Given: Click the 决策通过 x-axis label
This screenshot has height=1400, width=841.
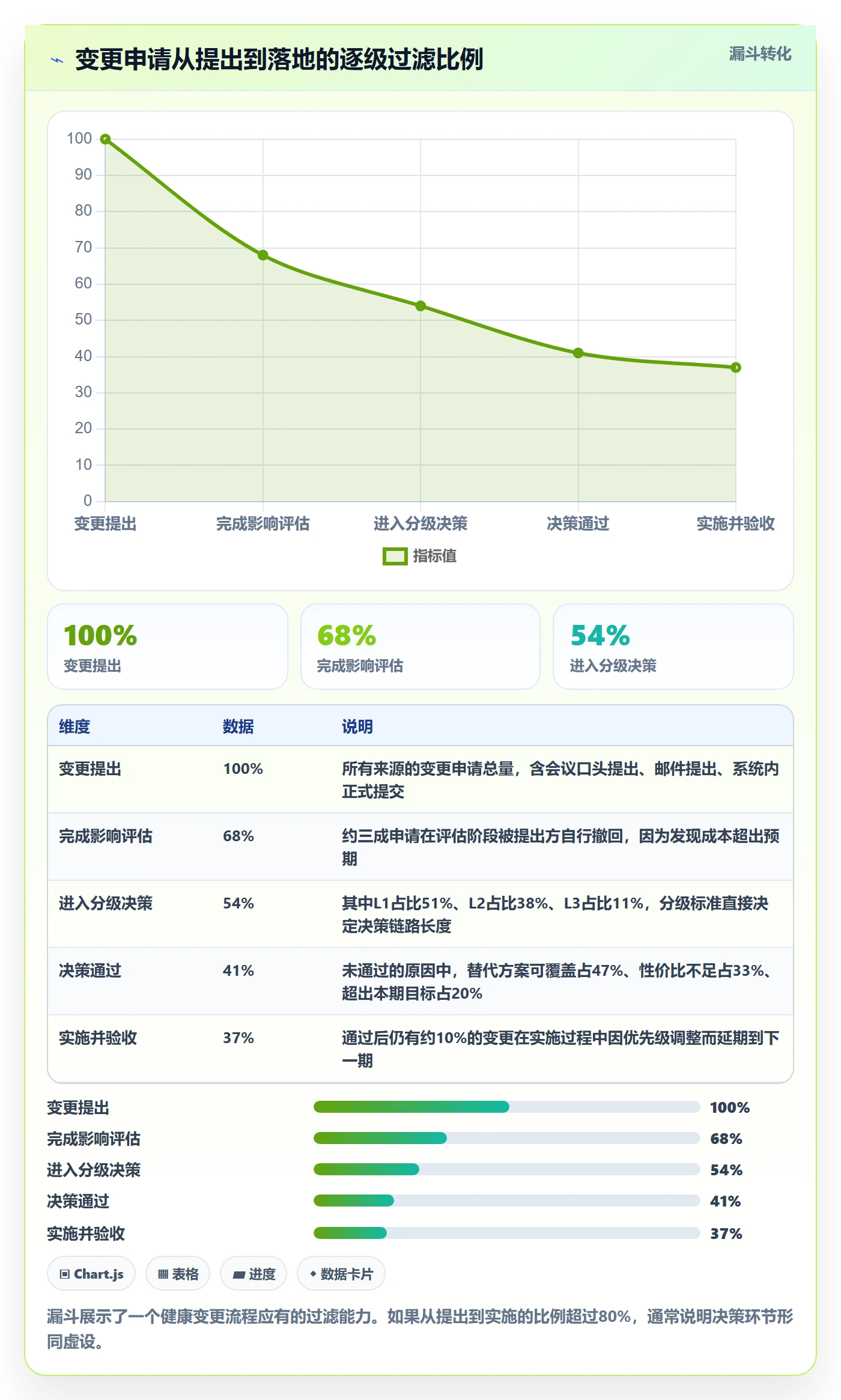Looking at the screenshot, I should tap(578, 524).
